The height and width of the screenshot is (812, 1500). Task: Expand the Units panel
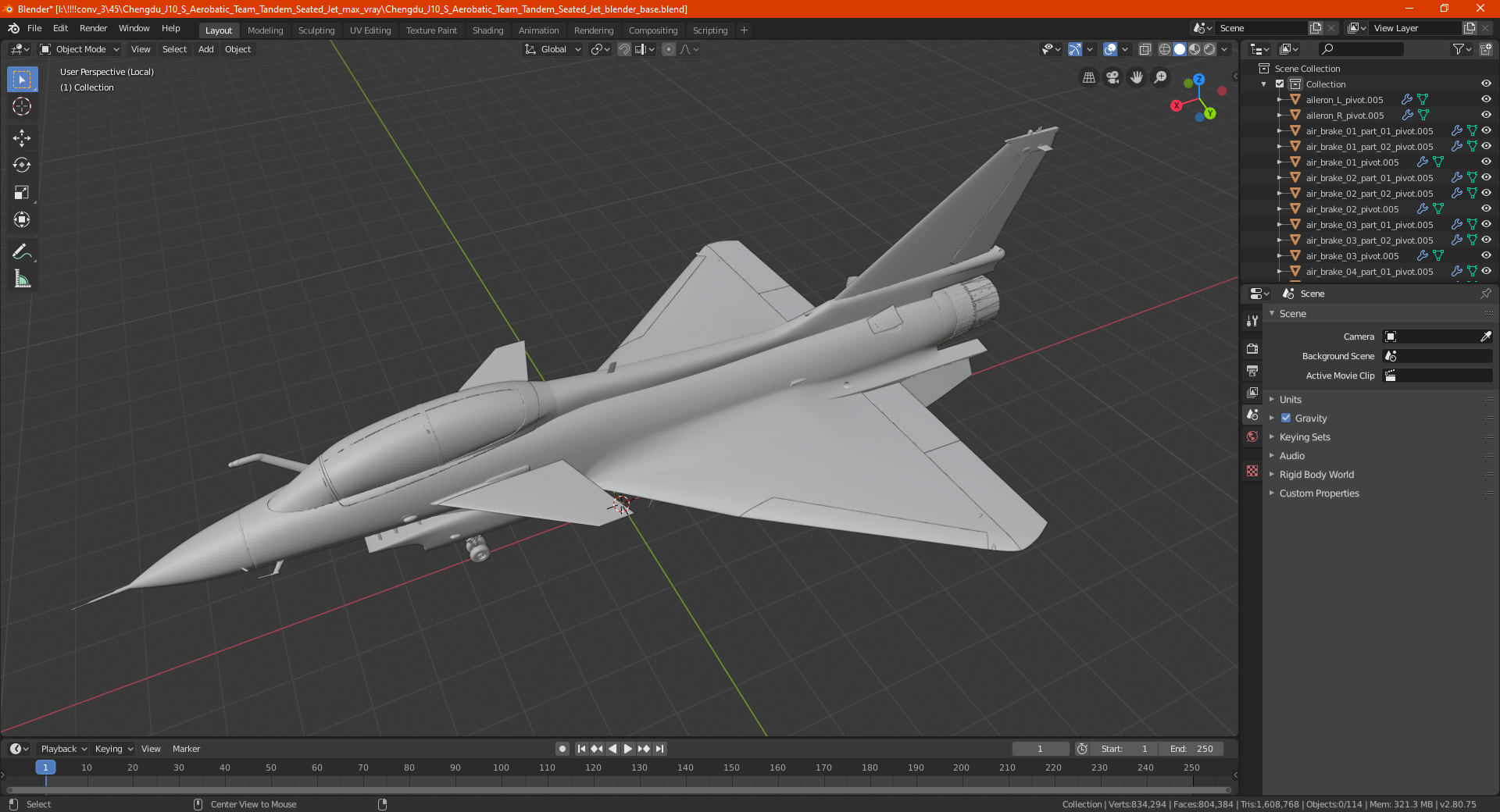click(1290, 400)
